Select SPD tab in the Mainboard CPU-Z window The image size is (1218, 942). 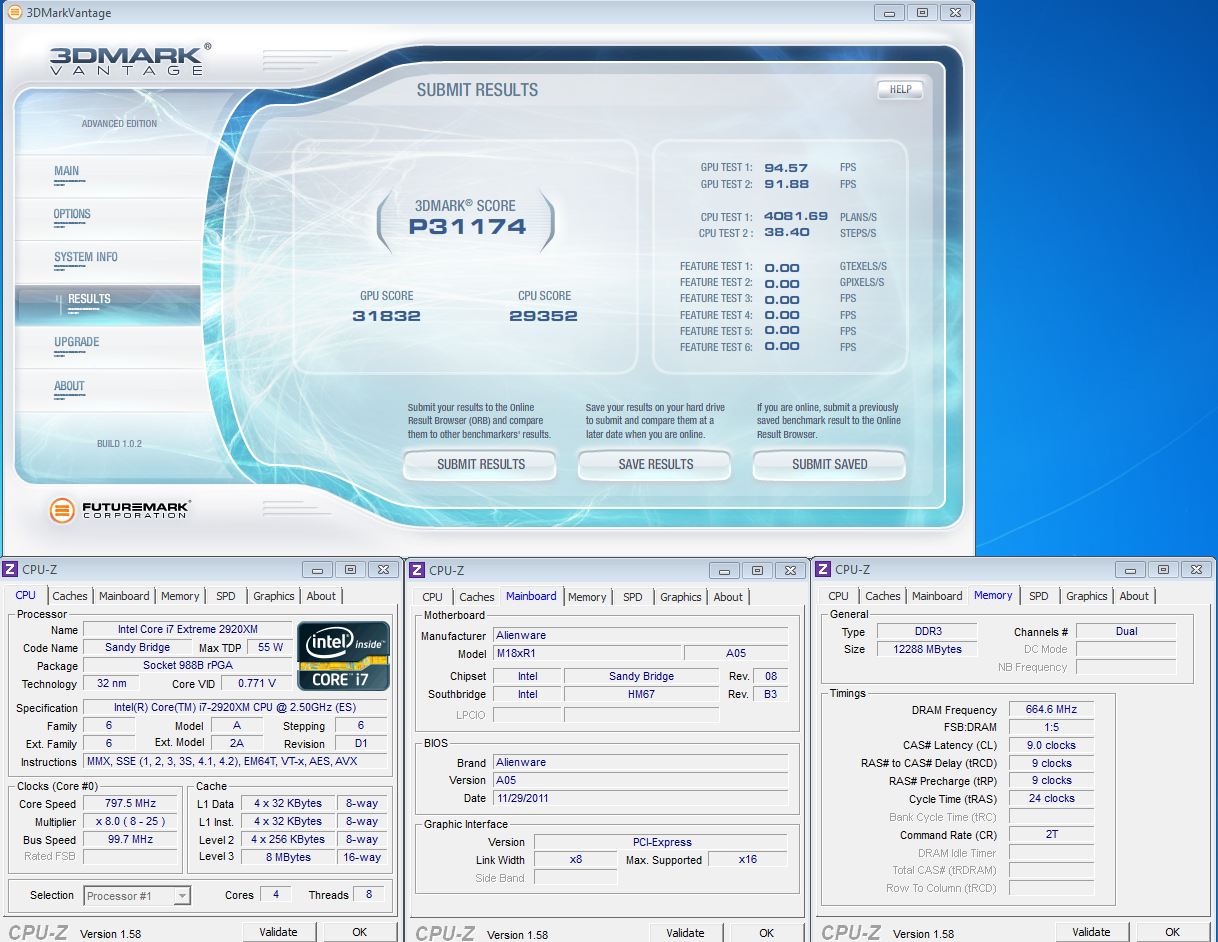coord(633,597)
